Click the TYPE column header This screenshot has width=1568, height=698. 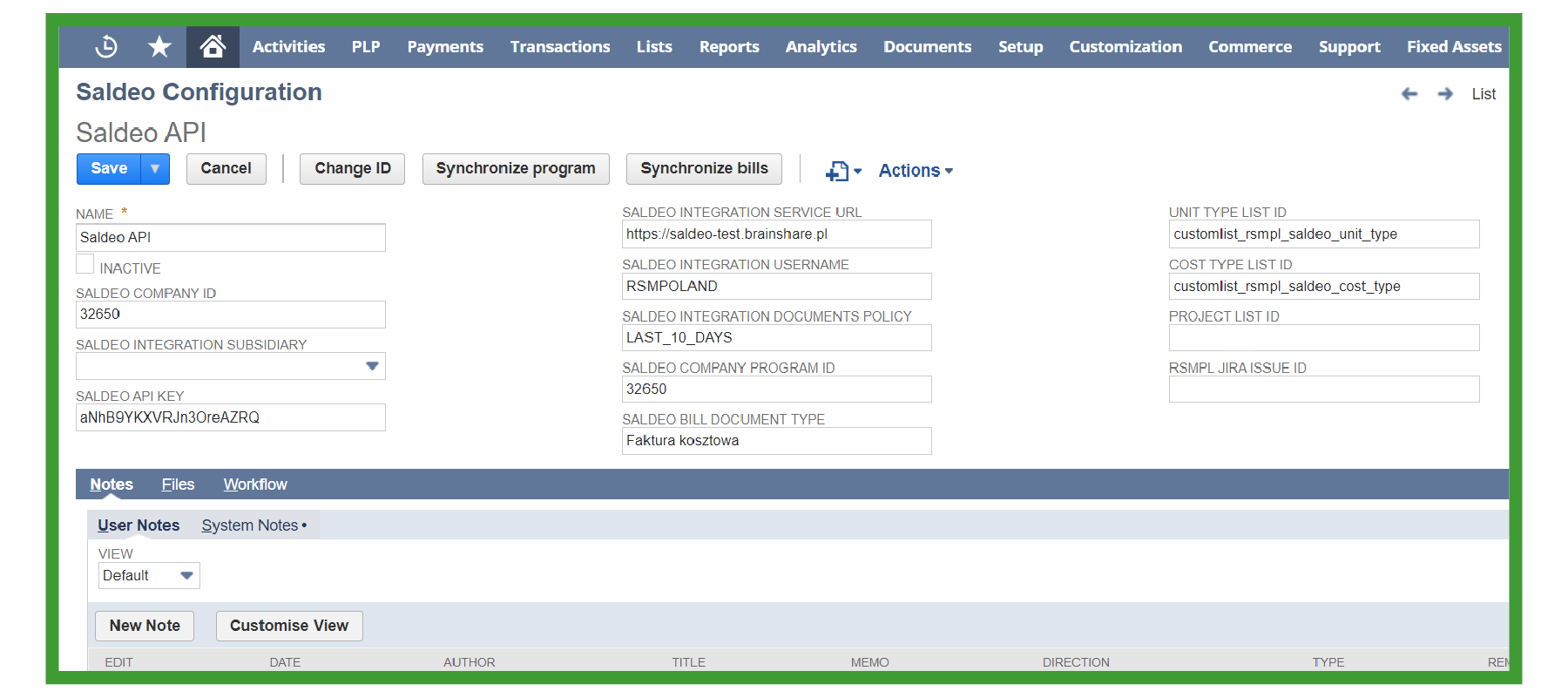[1328, 662]
